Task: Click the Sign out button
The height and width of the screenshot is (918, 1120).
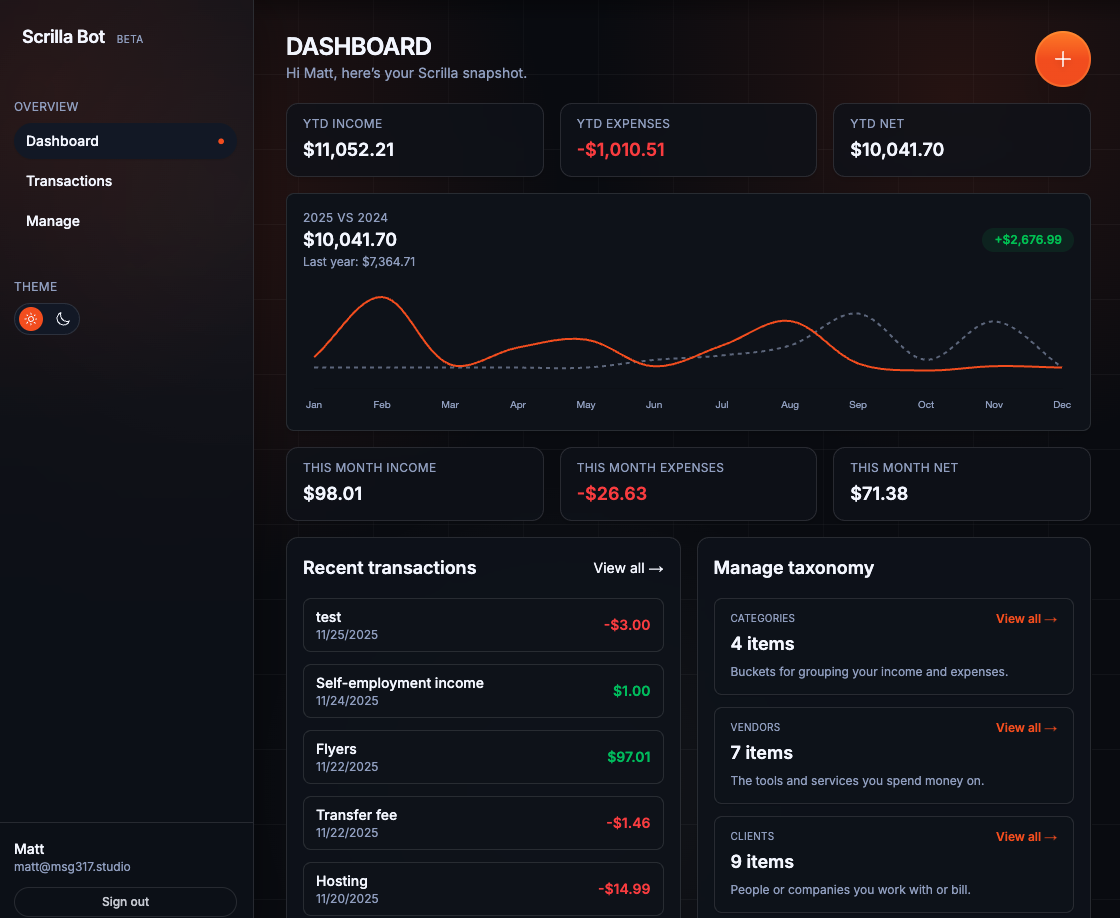Action: coord(125,901)
